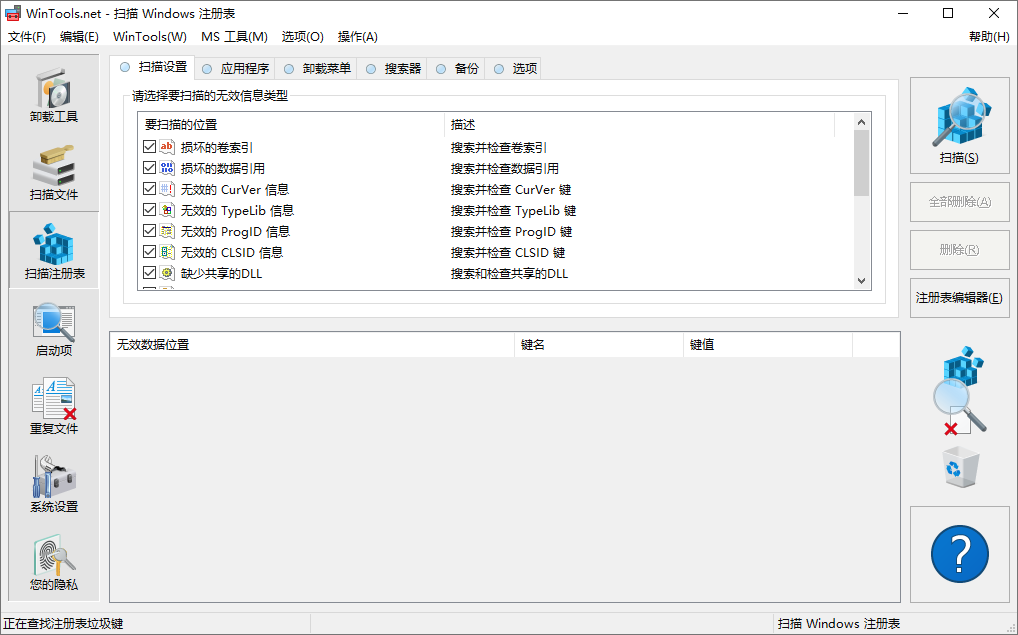Open the 搜索器 tab

404,68
